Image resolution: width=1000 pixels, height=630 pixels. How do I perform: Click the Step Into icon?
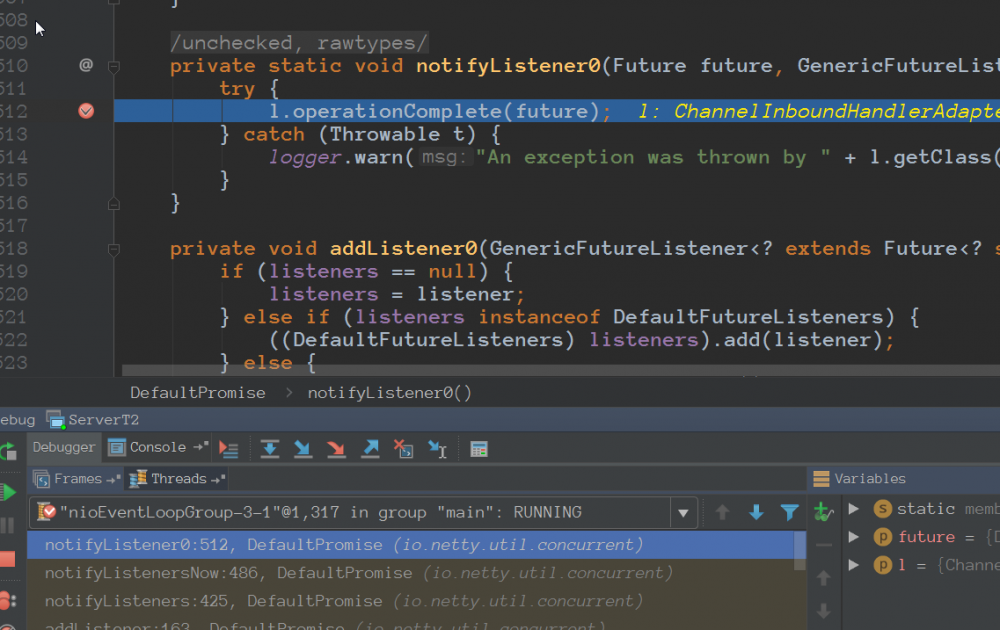tap(303, 449)
